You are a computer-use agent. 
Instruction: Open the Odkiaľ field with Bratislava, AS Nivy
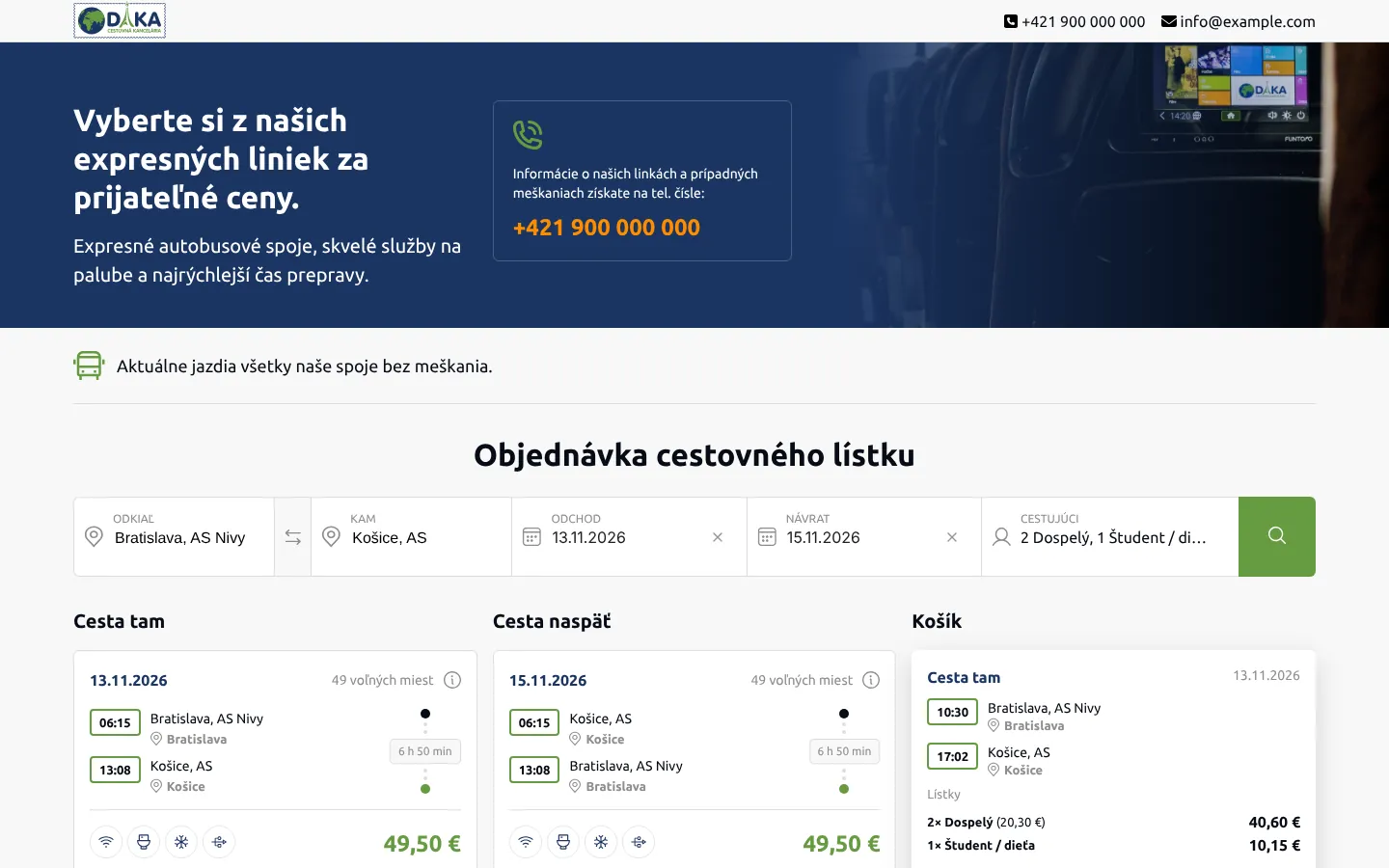(x=175, y=537)
